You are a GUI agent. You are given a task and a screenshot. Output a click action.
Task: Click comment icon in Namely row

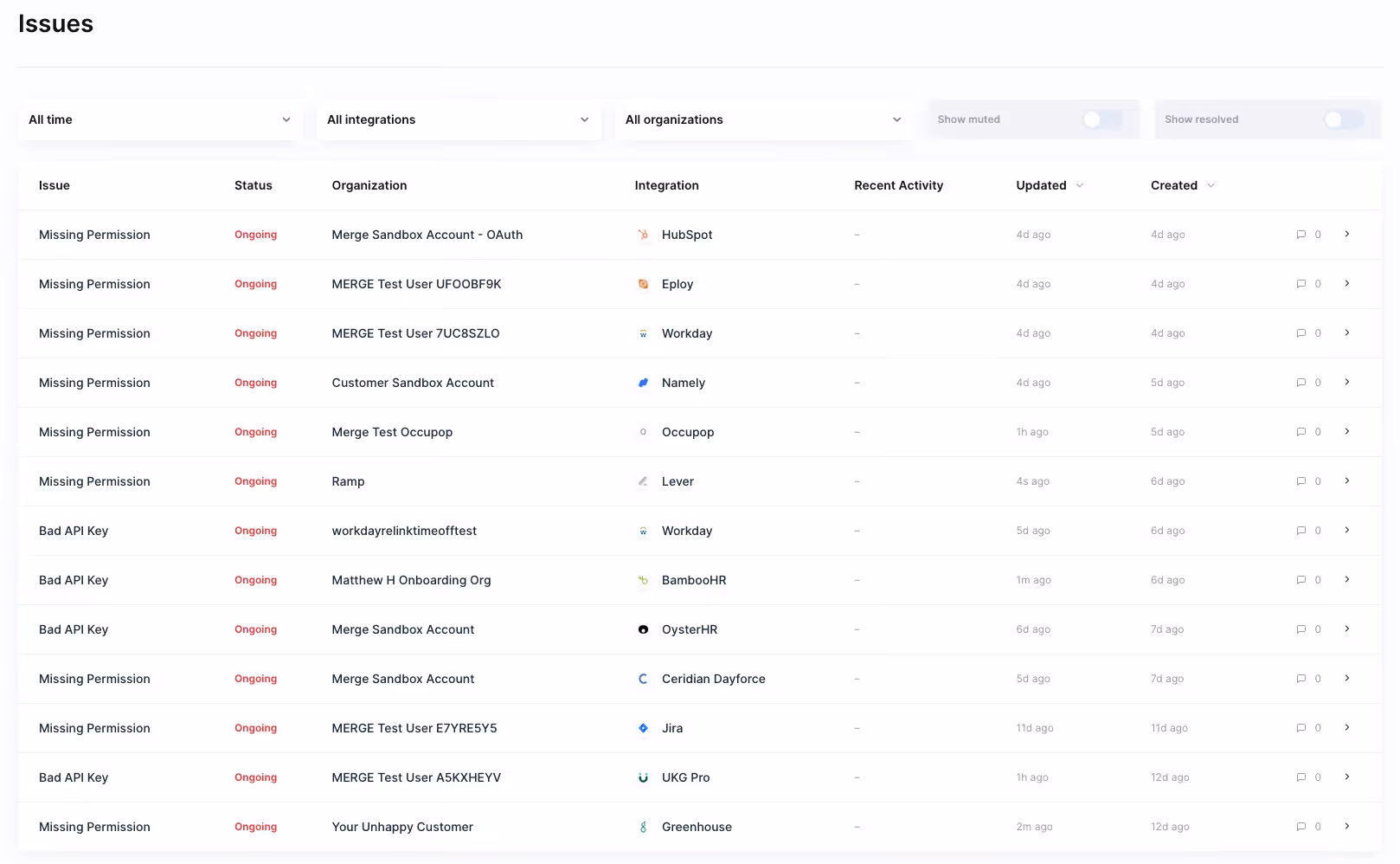[x=1300, y=383]
